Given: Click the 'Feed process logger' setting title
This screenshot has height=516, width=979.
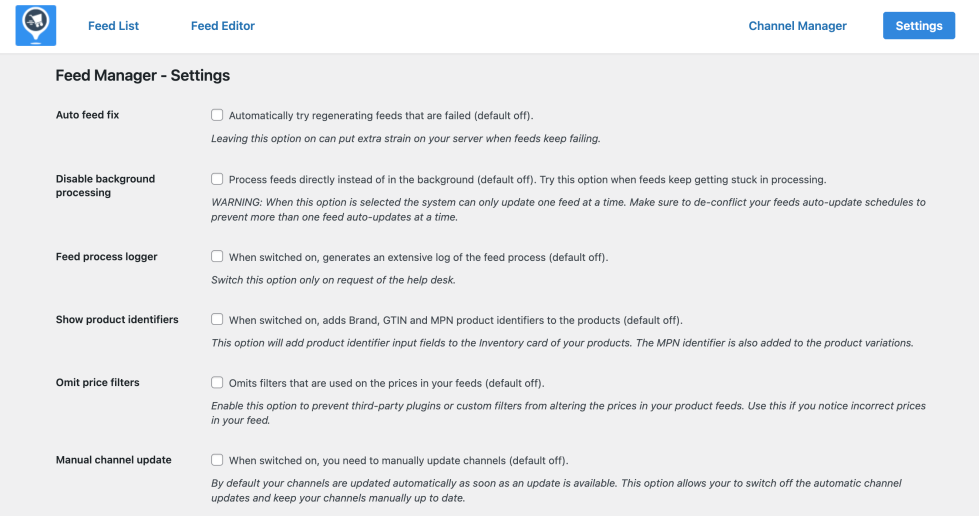Looking at the screenshot, I should point(106,257).
